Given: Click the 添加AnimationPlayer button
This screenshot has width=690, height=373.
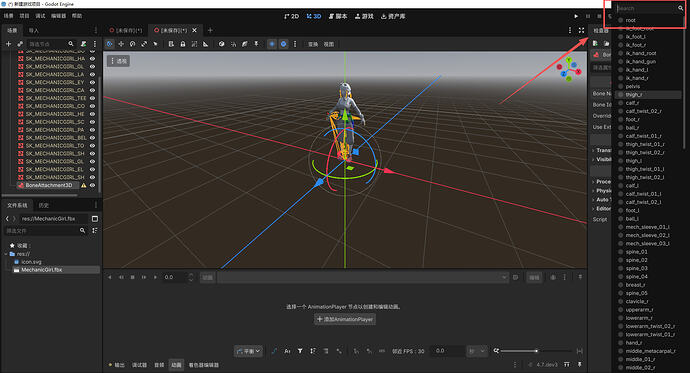Looking at the screenshot, I should pos(345,319).
